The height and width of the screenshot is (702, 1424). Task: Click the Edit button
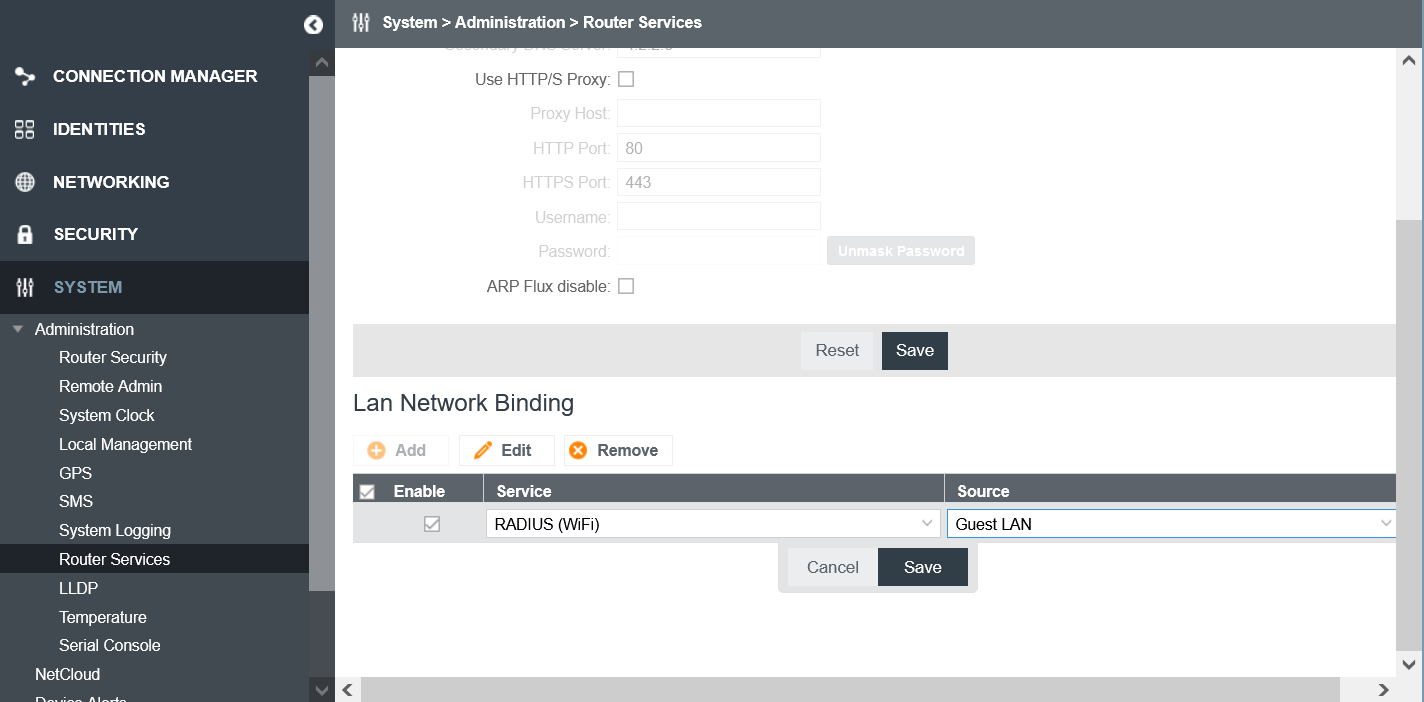coord(507,451)
